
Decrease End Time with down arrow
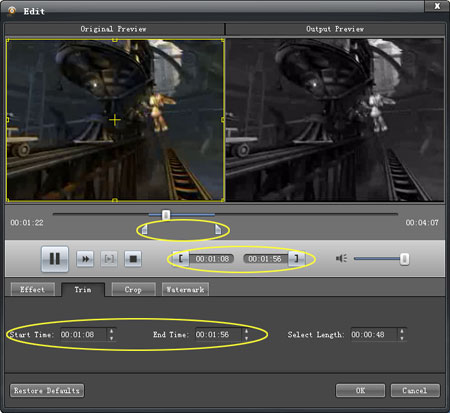pyautogui.click(x=246, y=338)
